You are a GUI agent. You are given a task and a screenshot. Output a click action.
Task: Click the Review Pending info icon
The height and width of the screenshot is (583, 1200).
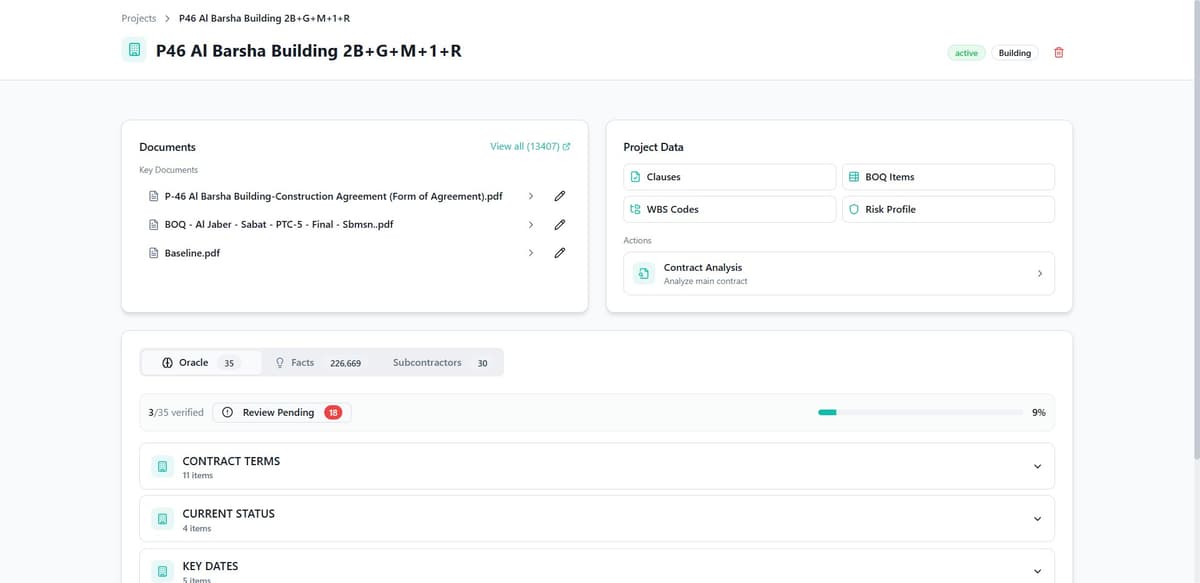pyautogui.click(x=227, y=411)
